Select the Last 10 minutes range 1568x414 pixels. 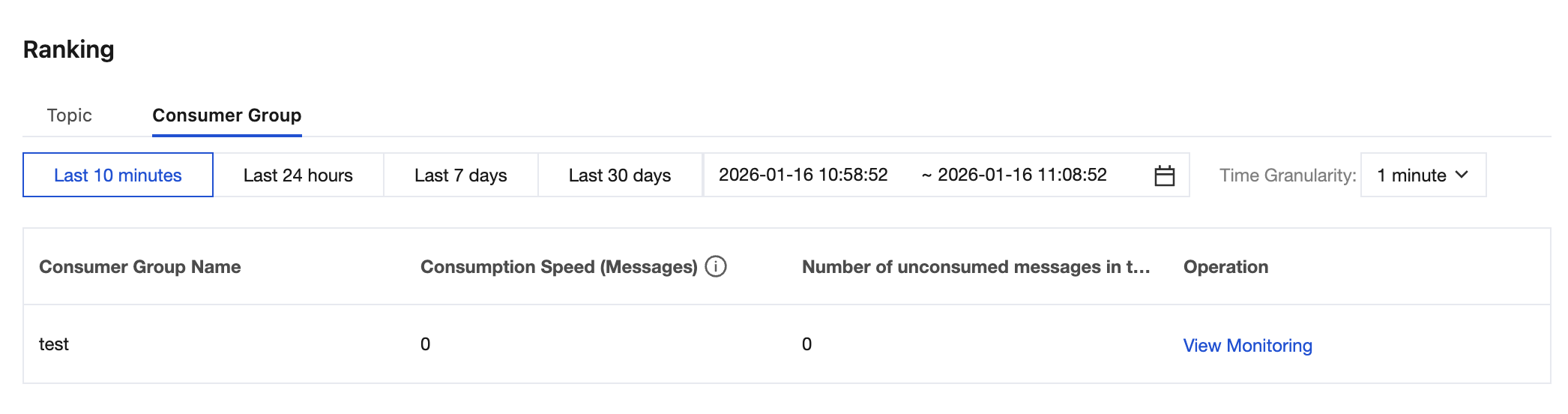118,175
